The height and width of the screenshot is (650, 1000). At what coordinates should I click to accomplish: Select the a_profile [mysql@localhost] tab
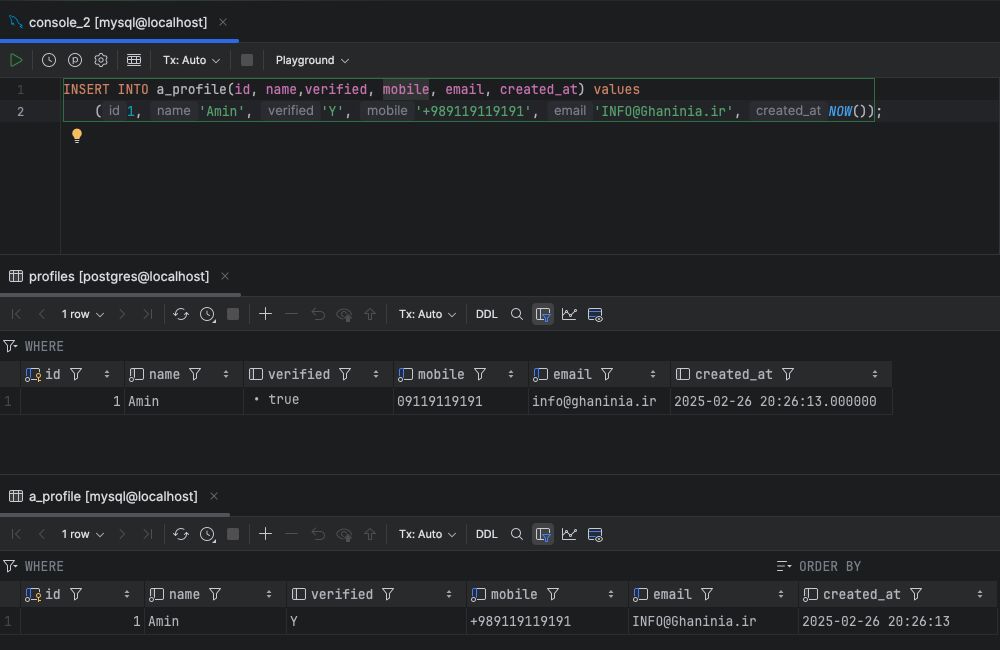coord(113,496)
